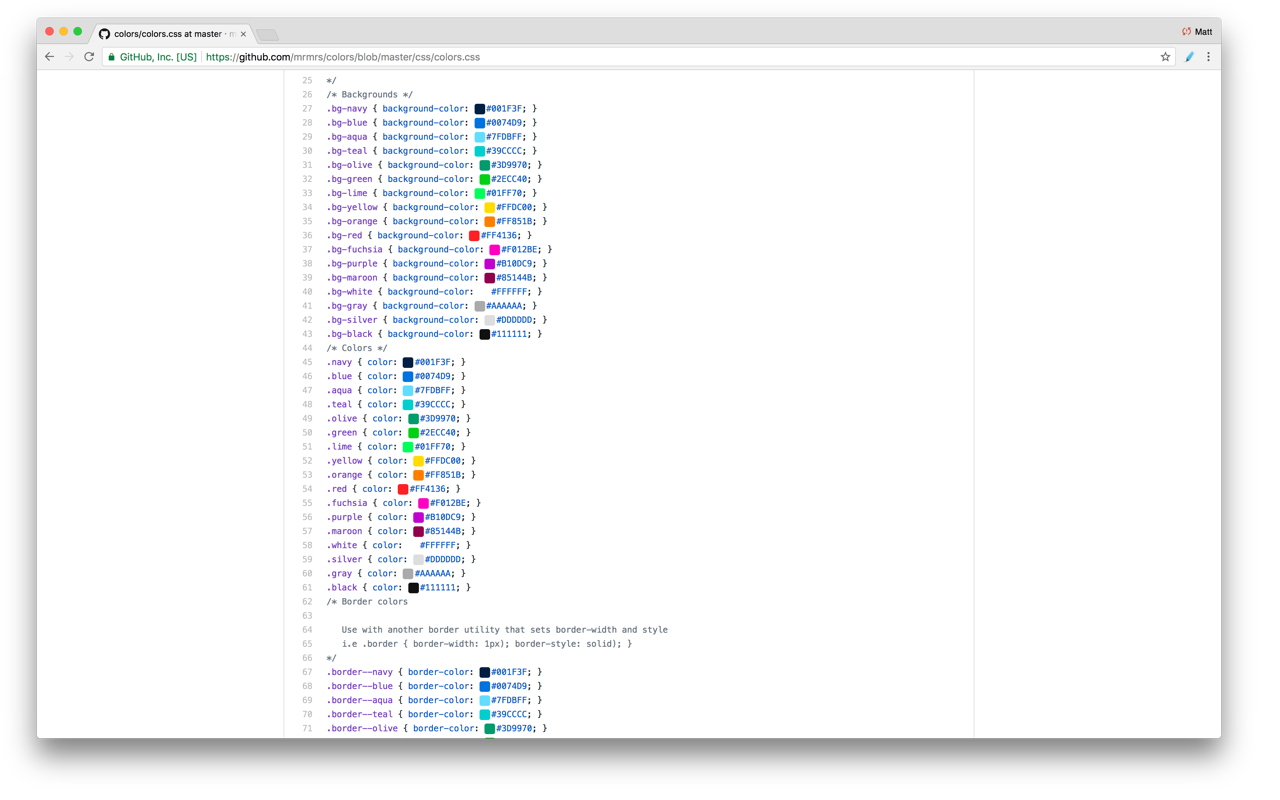Image resolution: width=1280 pixels, height=800 pixels.
Task: Click the aqua swatch next to the .aqua rule
Action: (x=409, y=390)
